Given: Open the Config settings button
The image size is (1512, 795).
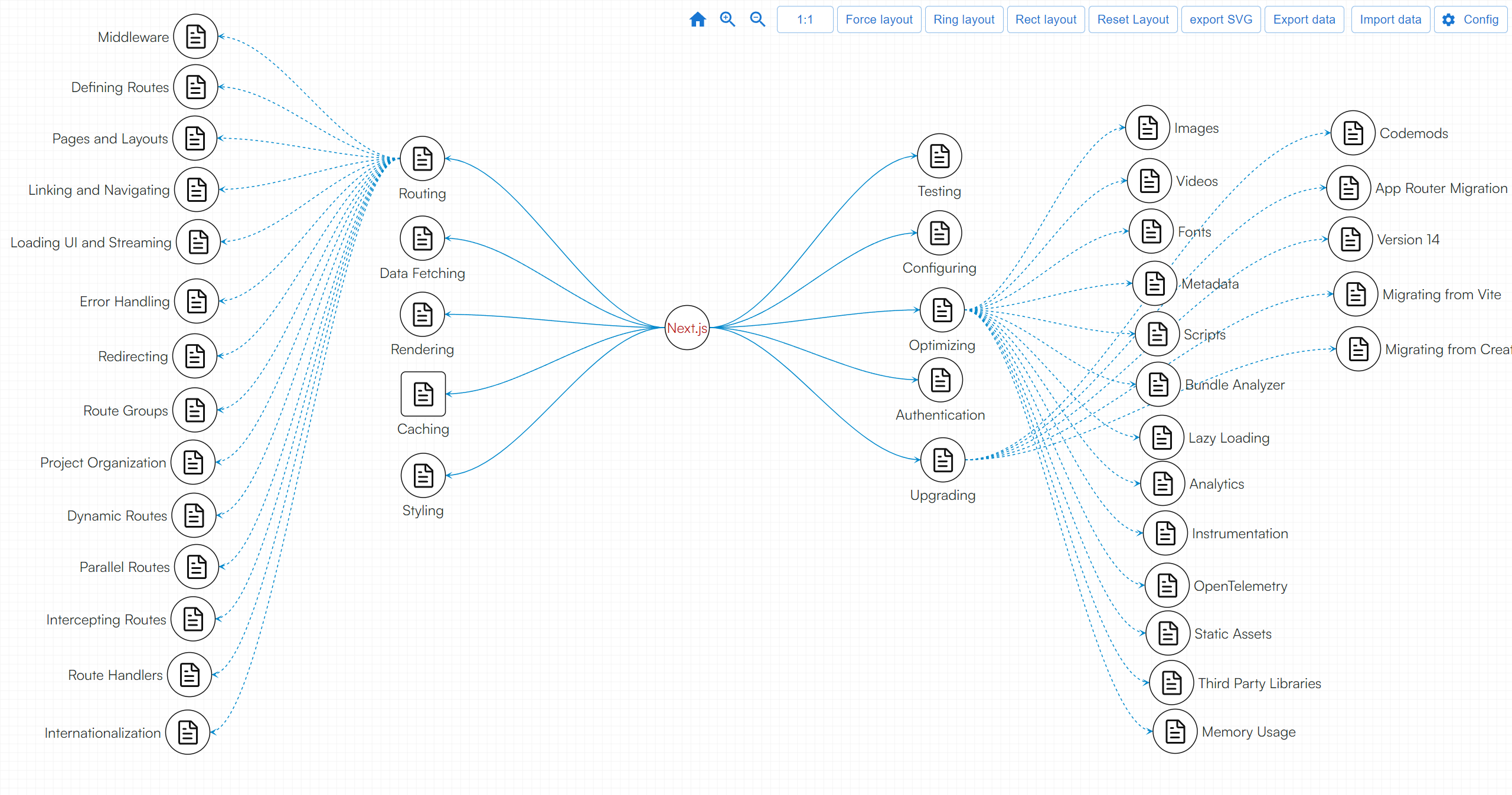Looking at the screenshot, I should point(1470,19).
